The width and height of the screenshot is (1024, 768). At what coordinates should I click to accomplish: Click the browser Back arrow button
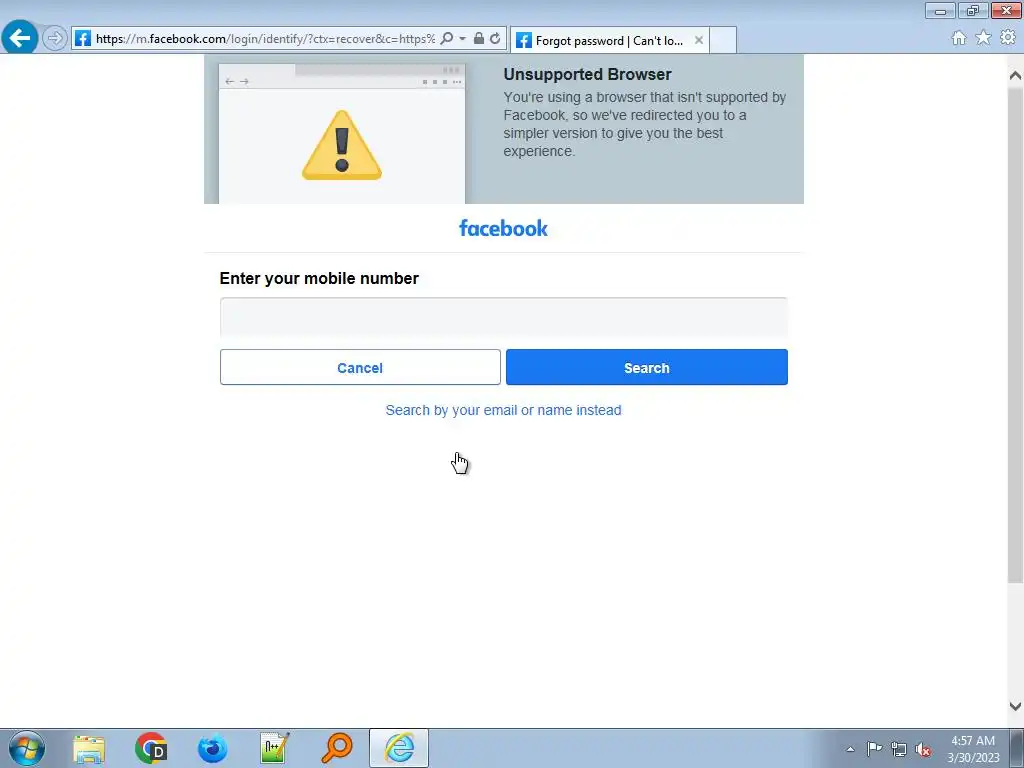pos(20,38)
